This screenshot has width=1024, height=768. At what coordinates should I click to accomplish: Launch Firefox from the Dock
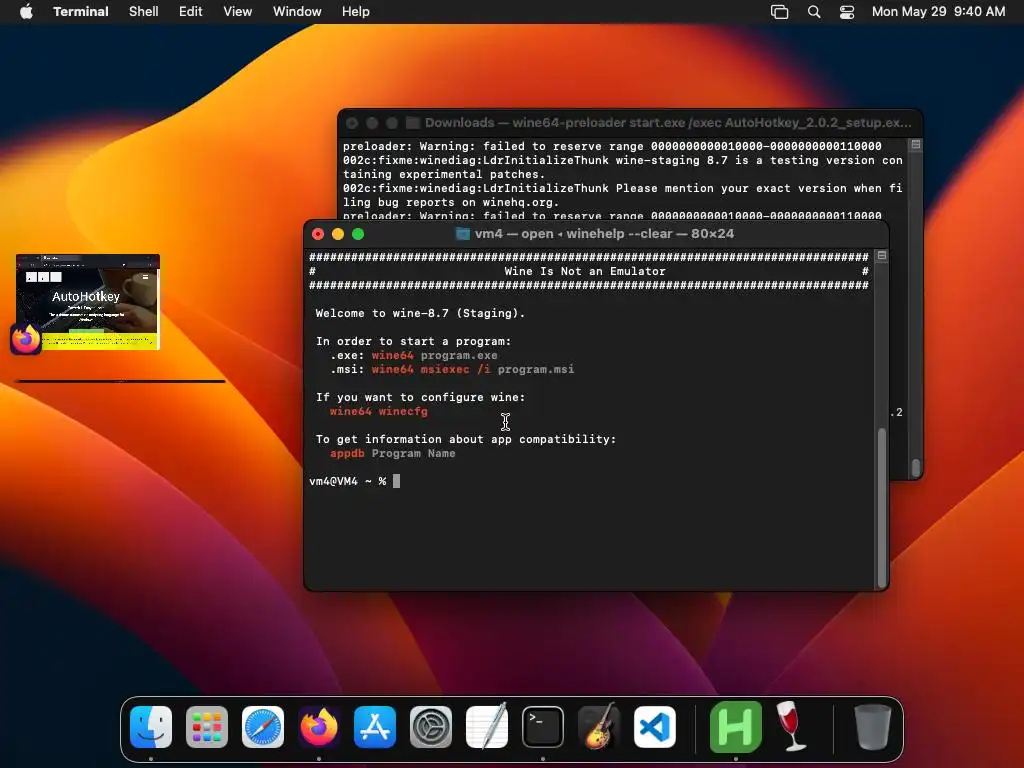coord(319,727)
